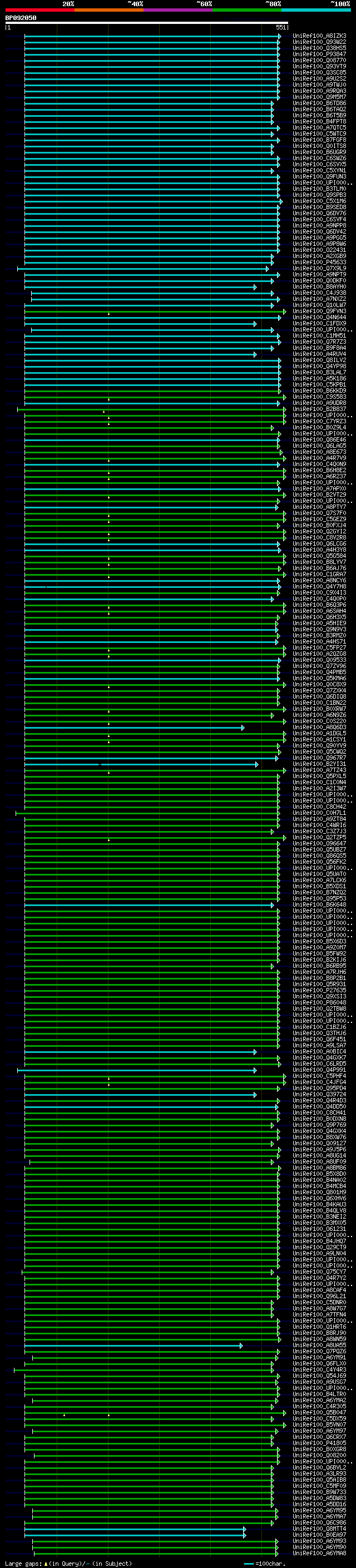356x1568 pixels.
Task: Choose the UniRef100_Q6DV76 entry
Action: (319, 213)
